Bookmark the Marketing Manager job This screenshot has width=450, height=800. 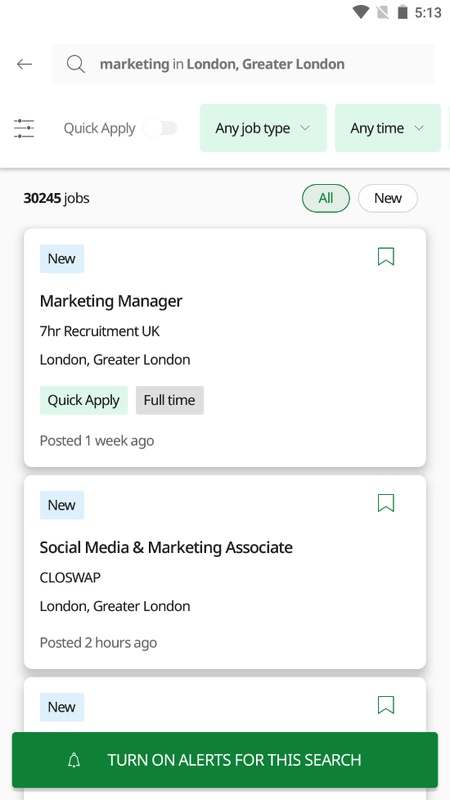tap(386, 257)
